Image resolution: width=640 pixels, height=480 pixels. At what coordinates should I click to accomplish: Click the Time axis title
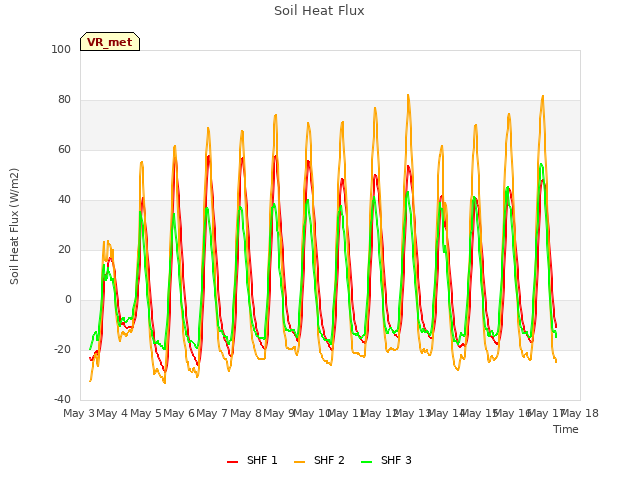pyautogui.click(x=566, y=429)
